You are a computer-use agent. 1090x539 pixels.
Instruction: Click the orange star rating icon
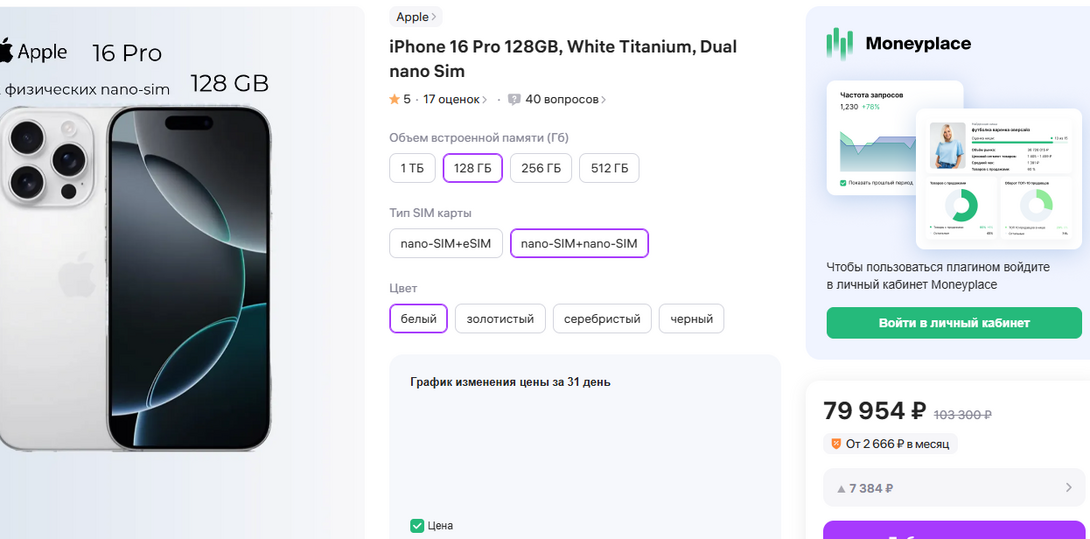(395, 100)
